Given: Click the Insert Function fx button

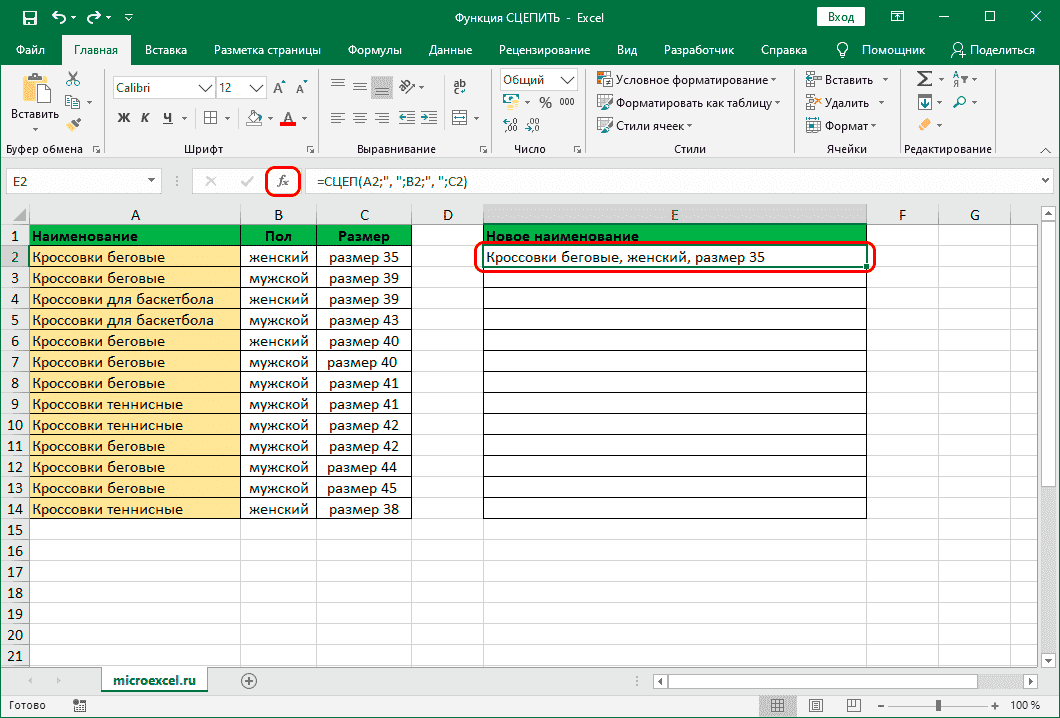Looking at the screenshot, I should click(x=283, y=181).
